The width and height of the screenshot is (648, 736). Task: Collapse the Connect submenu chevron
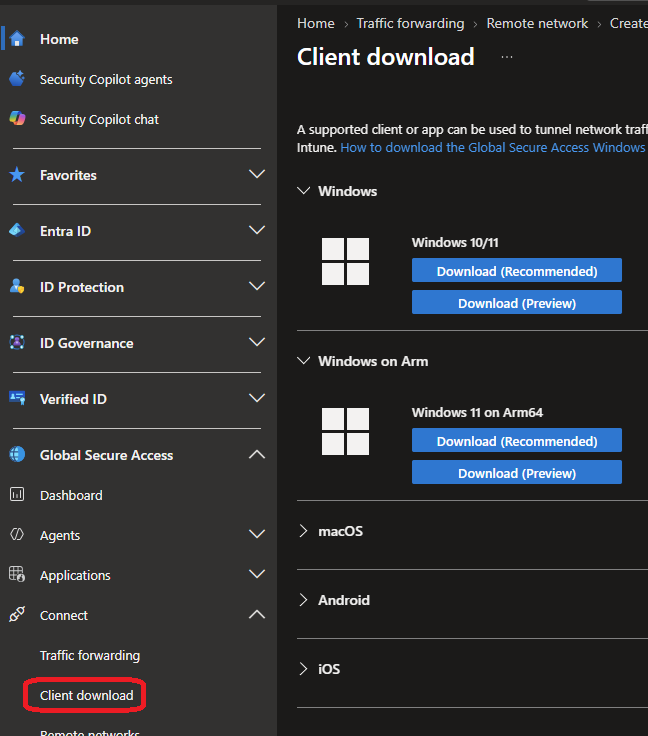(257, 614)
